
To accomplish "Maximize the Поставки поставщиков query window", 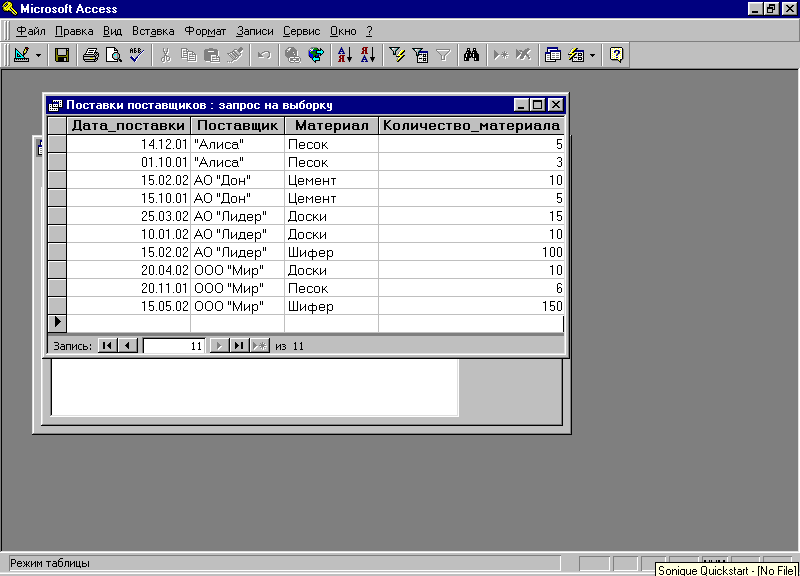I will click(x=538, y=105).
